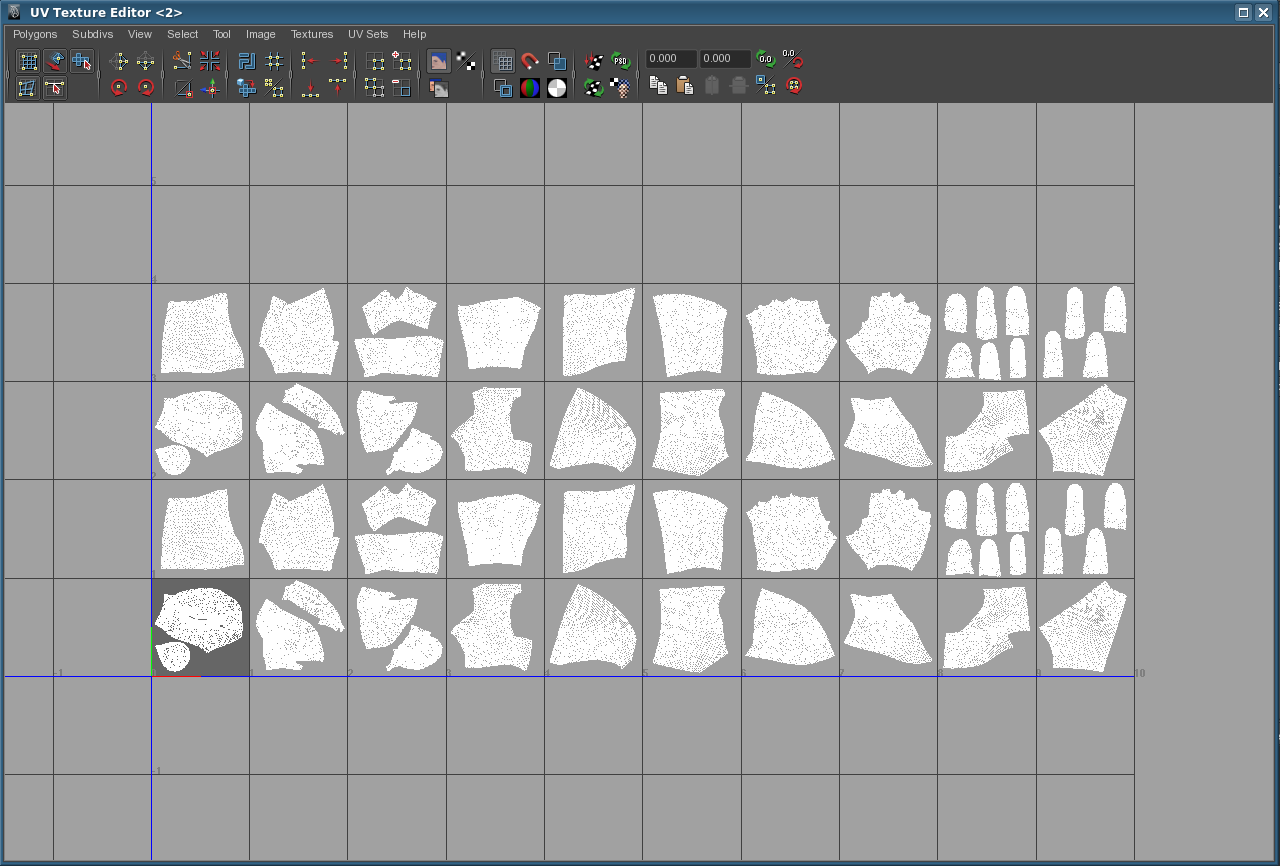Toggle dimmed image display
The image size is (1280, 866).
tap(439, 87)
